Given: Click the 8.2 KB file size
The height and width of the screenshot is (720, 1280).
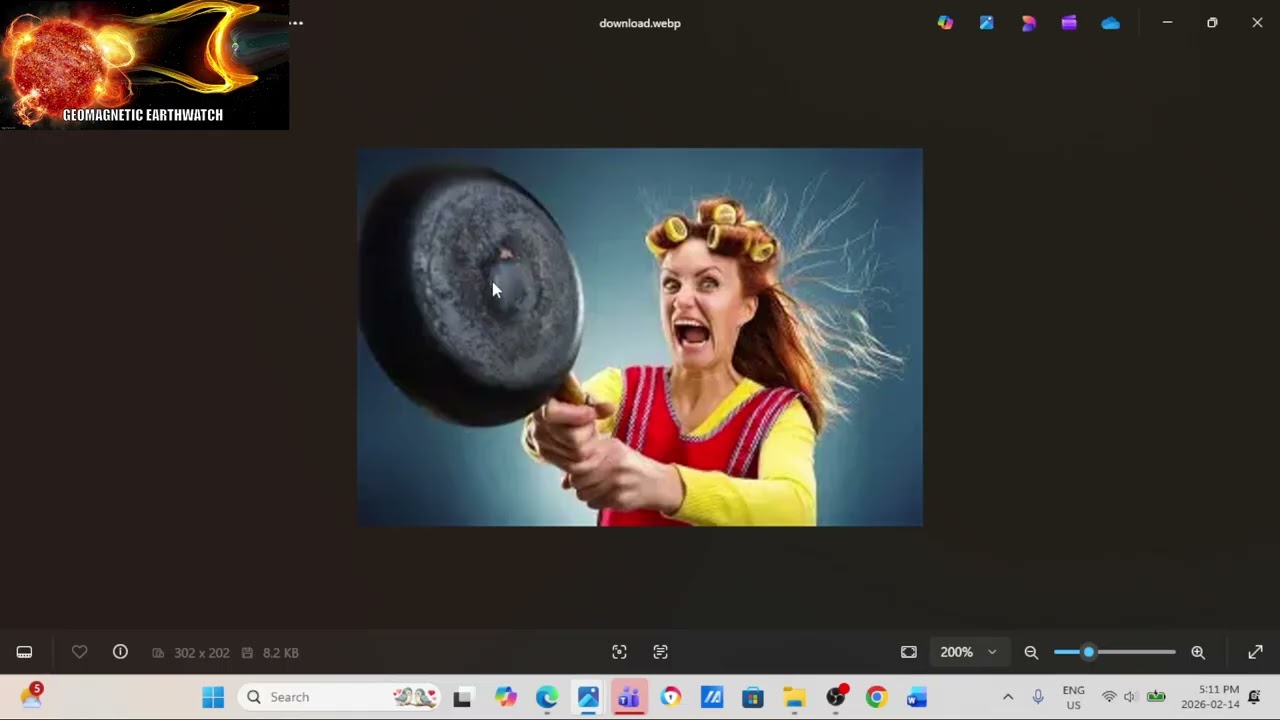Looking at the screenshot, I should click(280, 653).
